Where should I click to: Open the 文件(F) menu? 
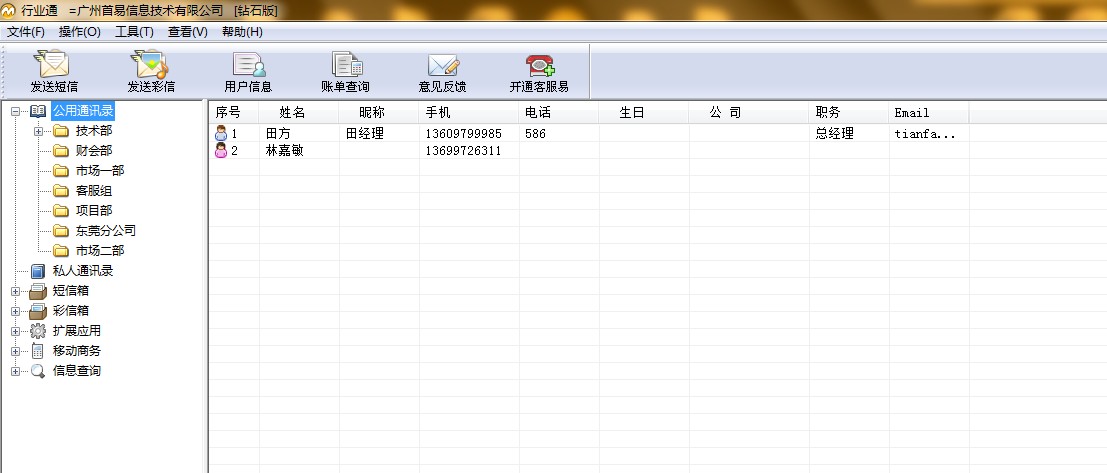(25, 32)
